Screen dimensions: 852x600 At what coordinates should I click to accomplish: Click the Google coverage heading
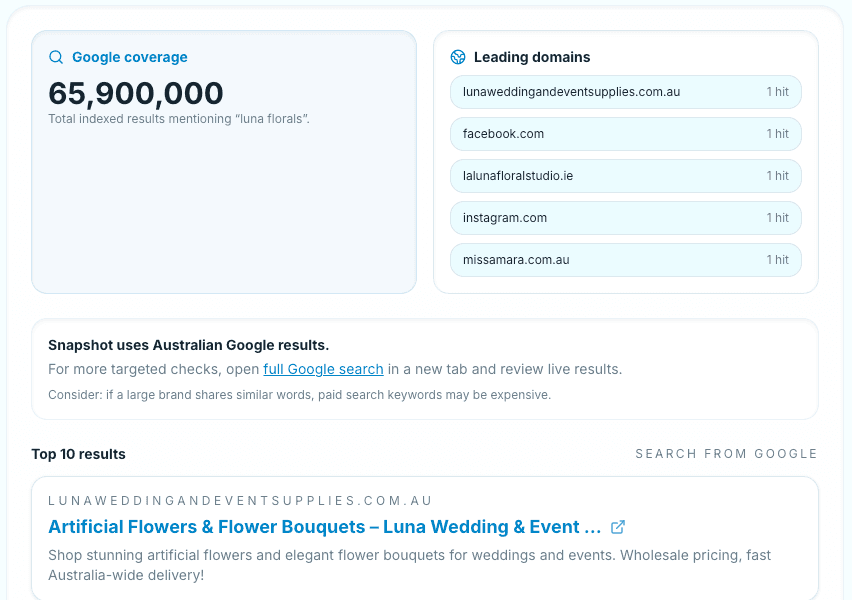(x=130, y=57)
